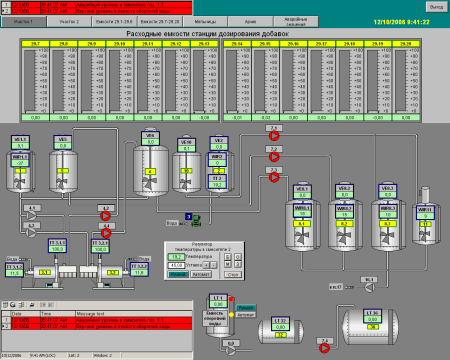Screen dimensions: 450x360
Task: Click agitator in tank 8.1
Action: point(302,238)
